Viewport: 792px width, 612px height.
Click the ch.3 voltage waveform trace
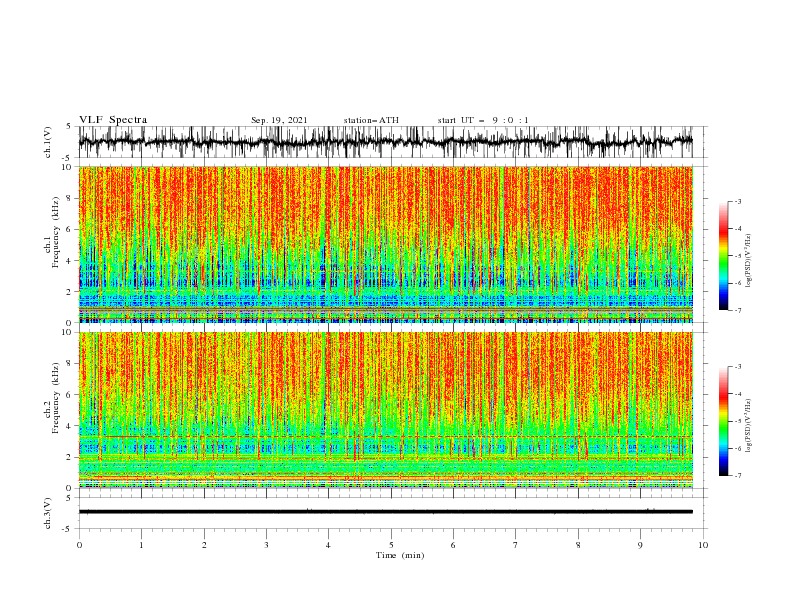[x=385, y=512]
